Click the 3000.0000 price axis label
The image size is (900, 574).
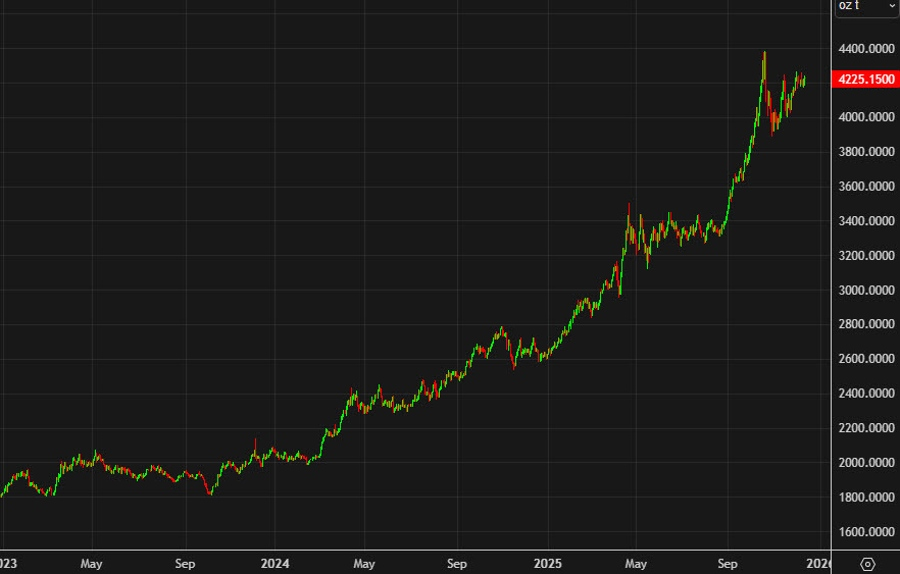point(866,290)
